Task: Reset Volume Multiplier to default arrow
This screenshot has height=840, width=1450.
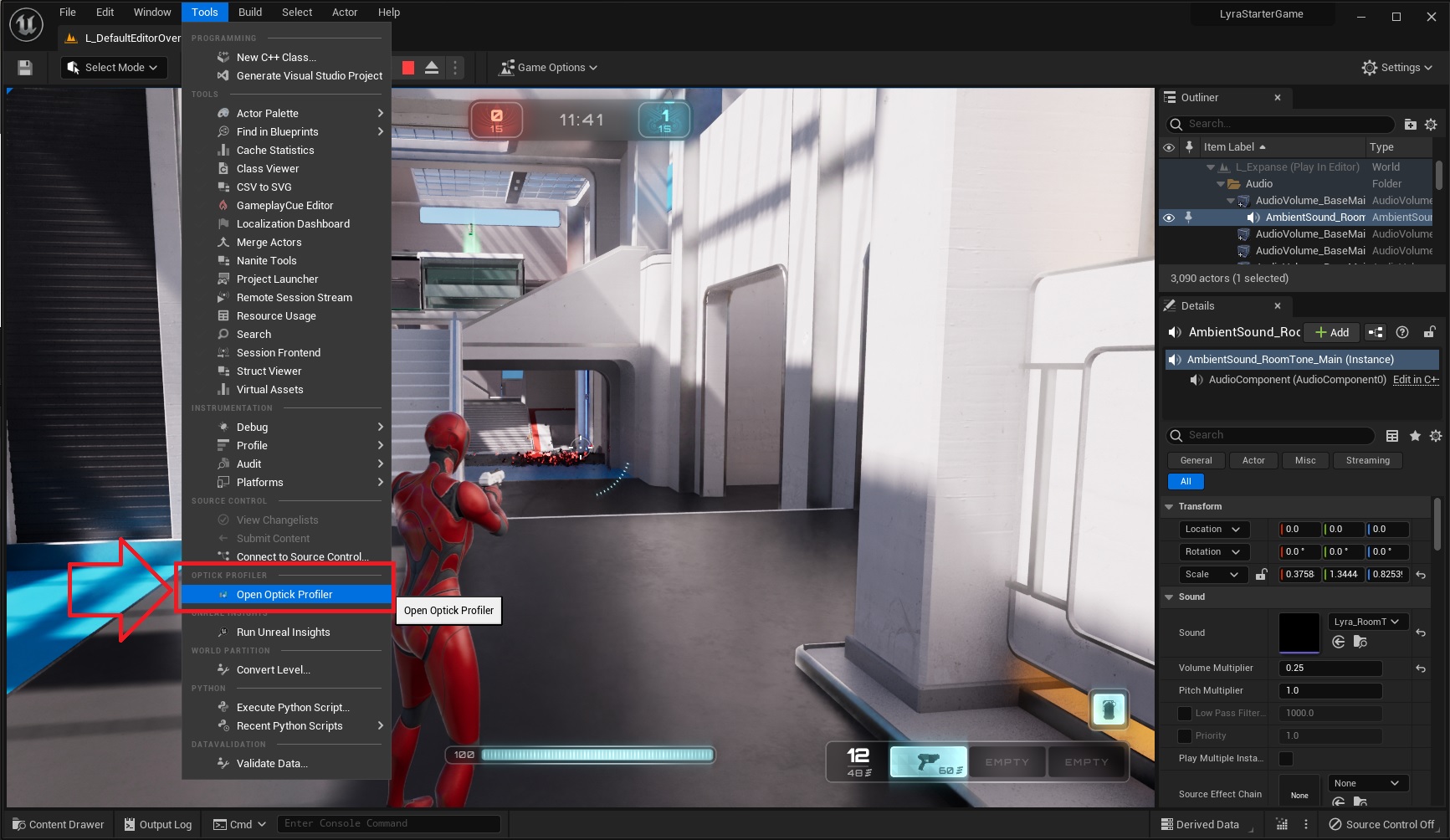Action: 1421,668
